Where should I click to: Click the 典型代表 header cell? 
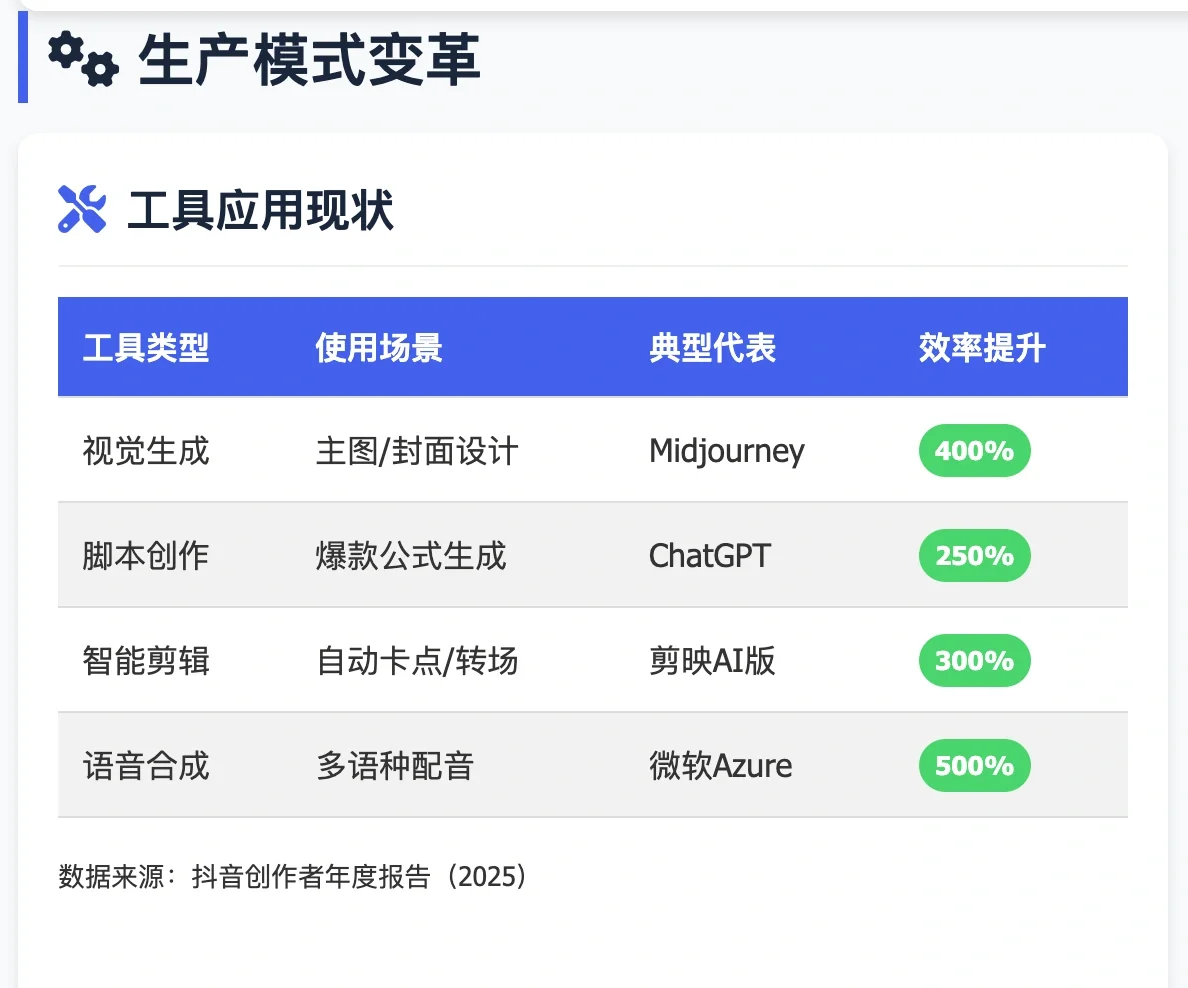[712, 347]
